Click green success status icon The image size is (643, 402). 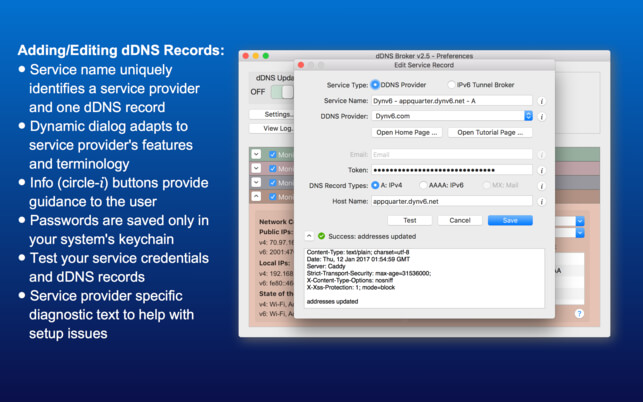pos(322,236)
